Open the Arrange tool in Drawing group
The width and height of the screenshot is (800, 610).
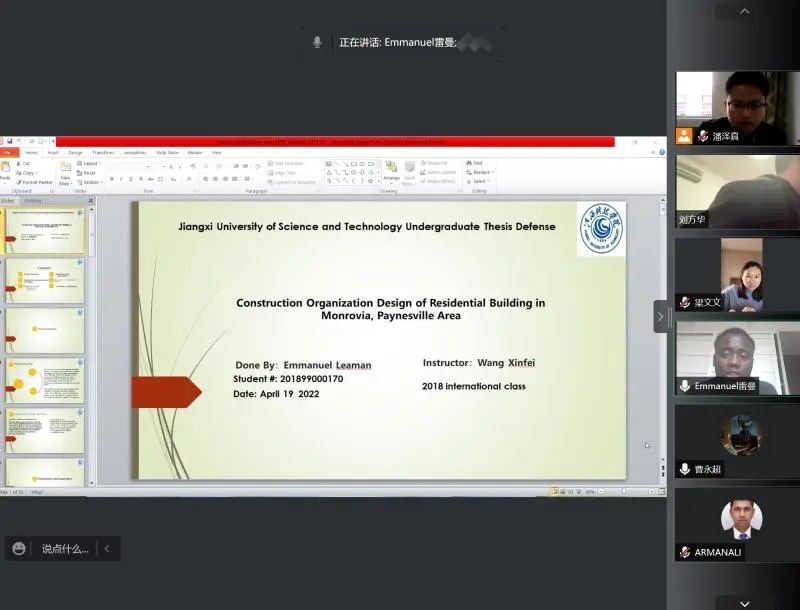(x=391, y=172)
